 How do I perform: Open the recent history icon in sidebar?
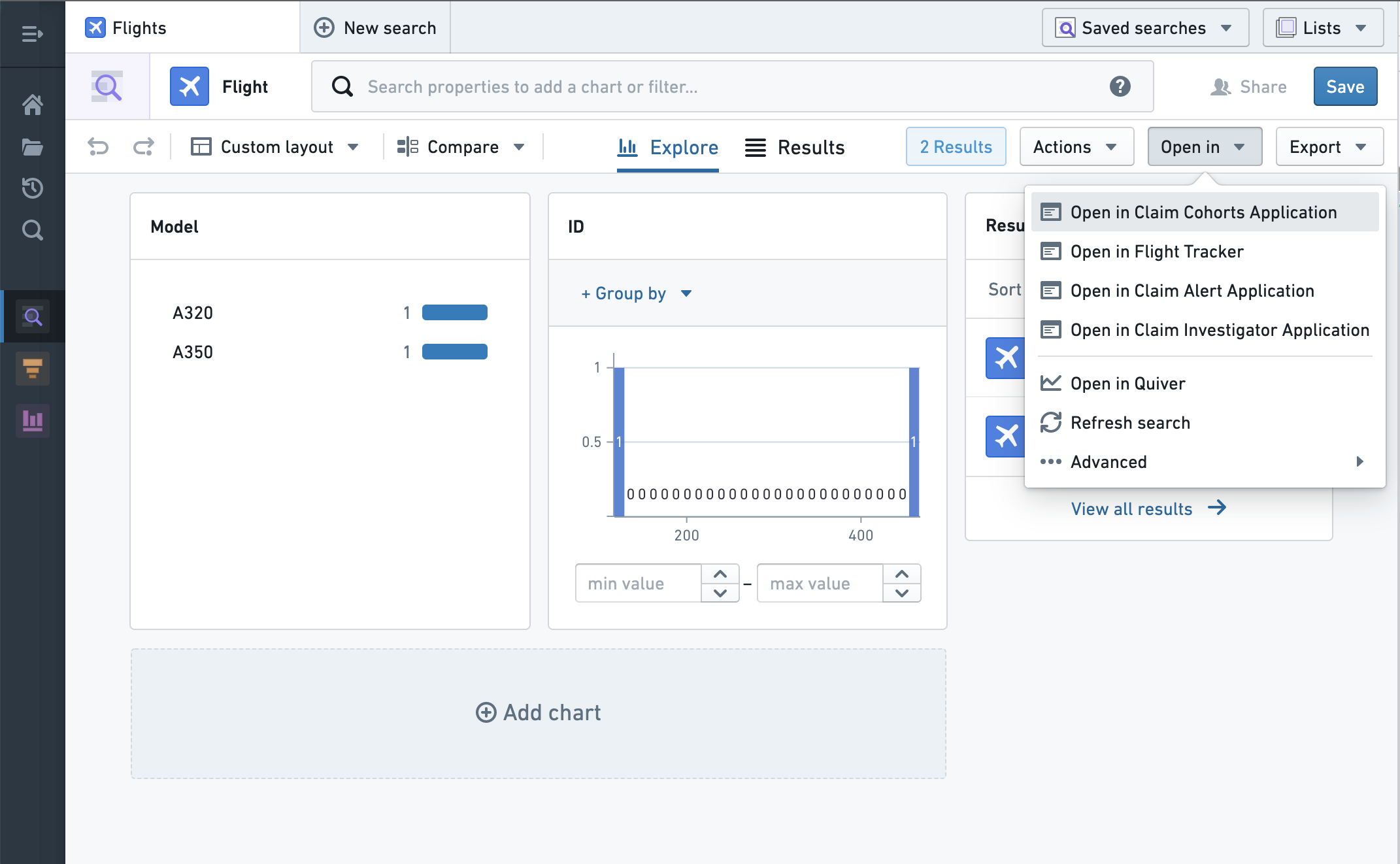32,188
